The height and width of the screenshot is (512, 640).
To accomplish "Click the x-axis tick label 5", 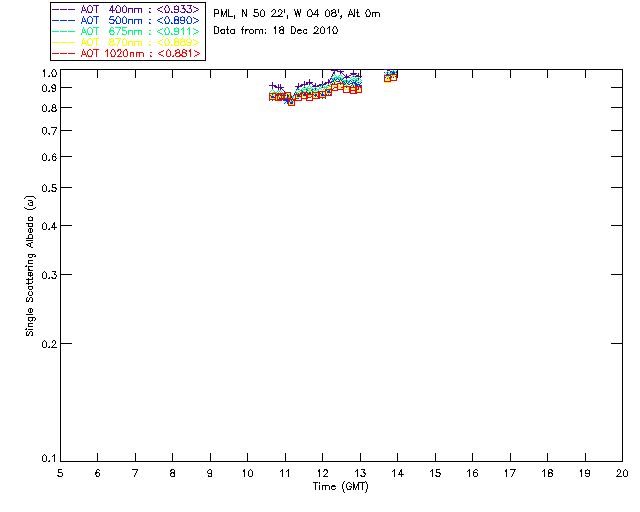I will click(60, 474).
